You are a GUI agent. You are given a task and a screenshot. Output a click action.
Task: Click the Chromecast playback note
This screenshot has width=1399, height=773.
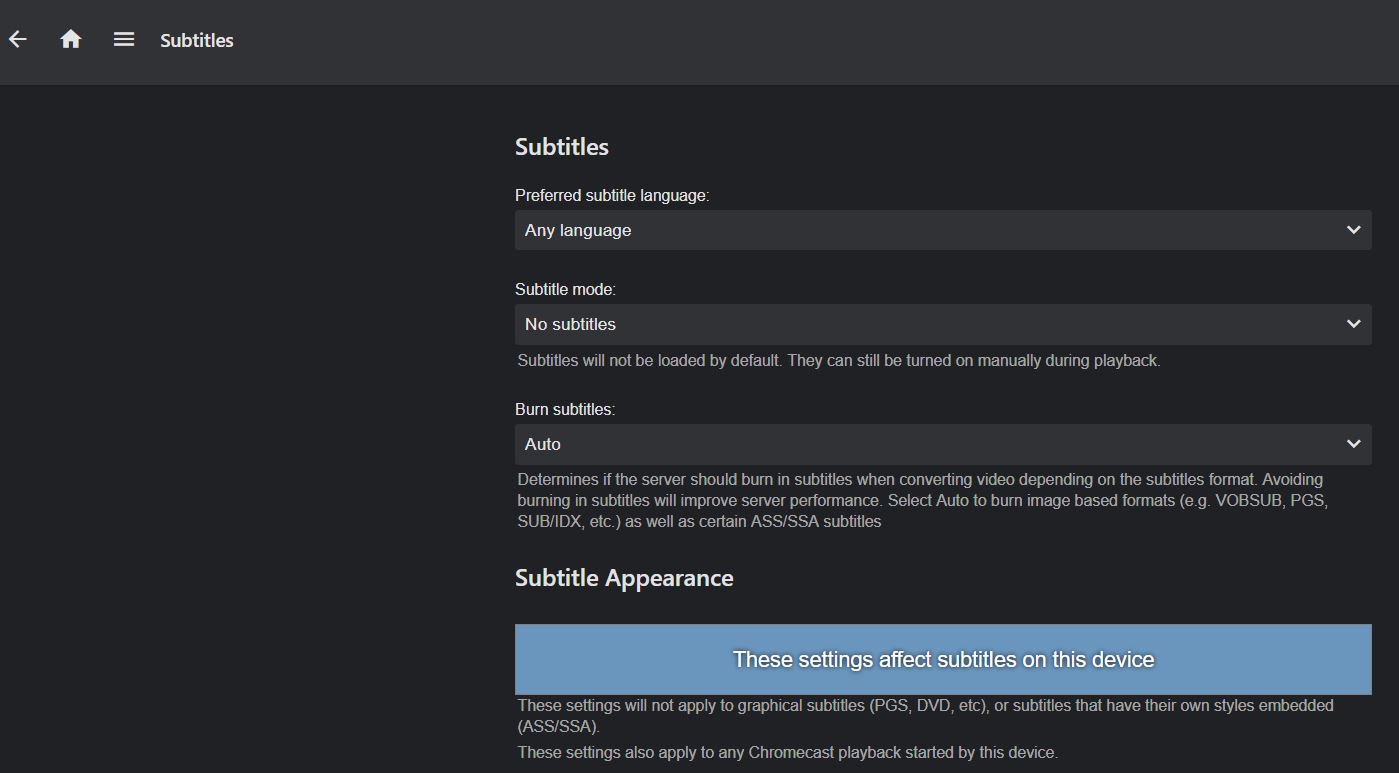point(787,752)
